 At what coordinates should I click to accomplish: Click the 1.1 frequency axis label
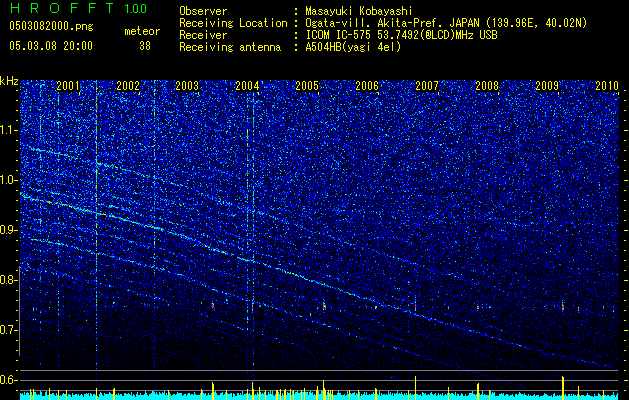coord(8,130)
